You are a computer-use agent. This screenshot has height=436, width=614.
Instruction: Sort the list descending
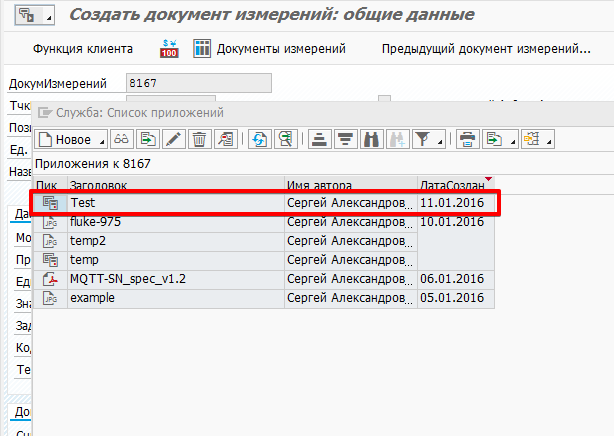coord(346,140)
